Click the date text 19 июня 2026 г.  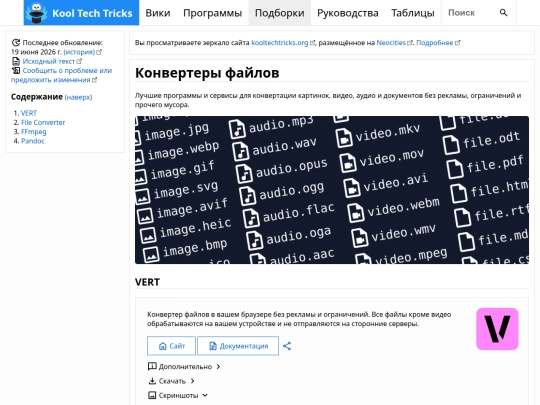36,52
